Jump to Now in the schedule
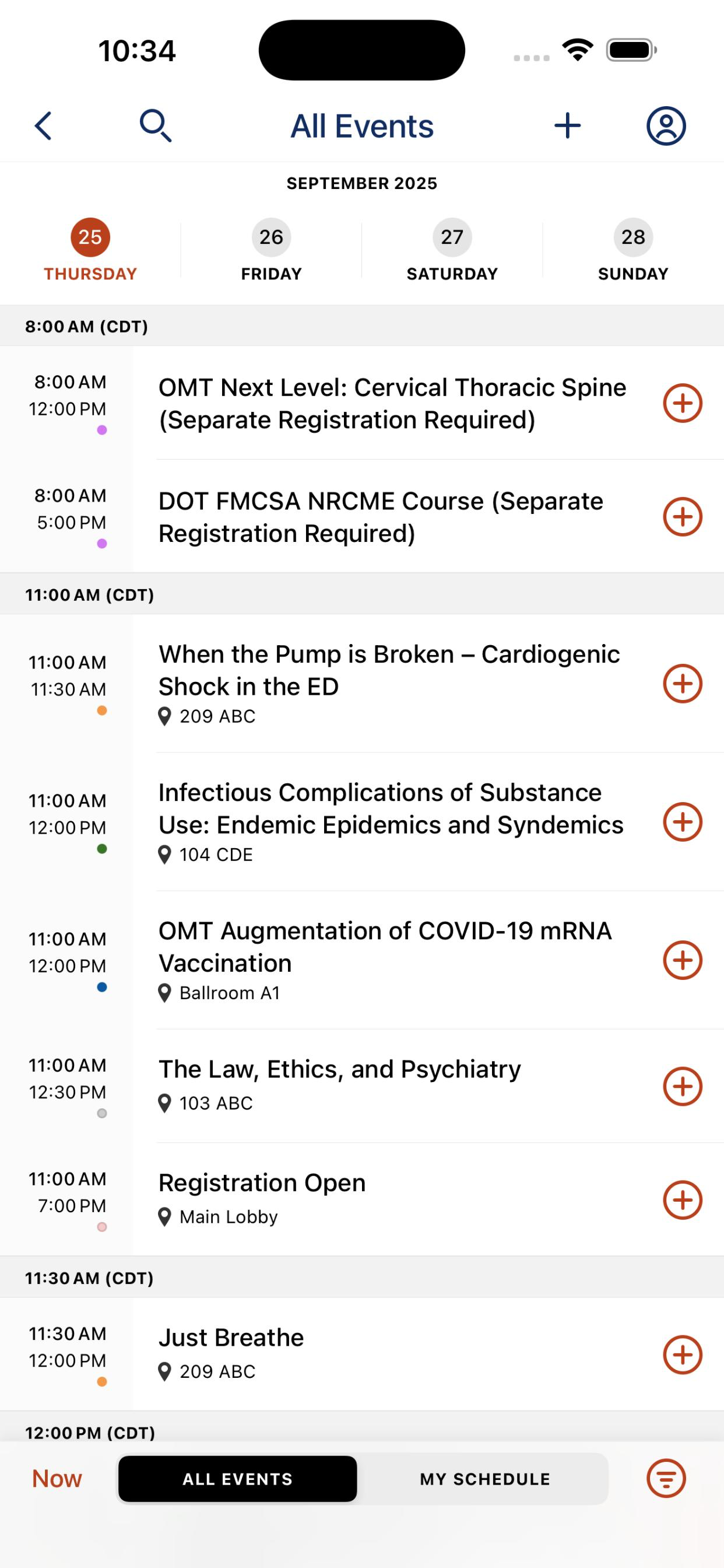 point(57,1479)
